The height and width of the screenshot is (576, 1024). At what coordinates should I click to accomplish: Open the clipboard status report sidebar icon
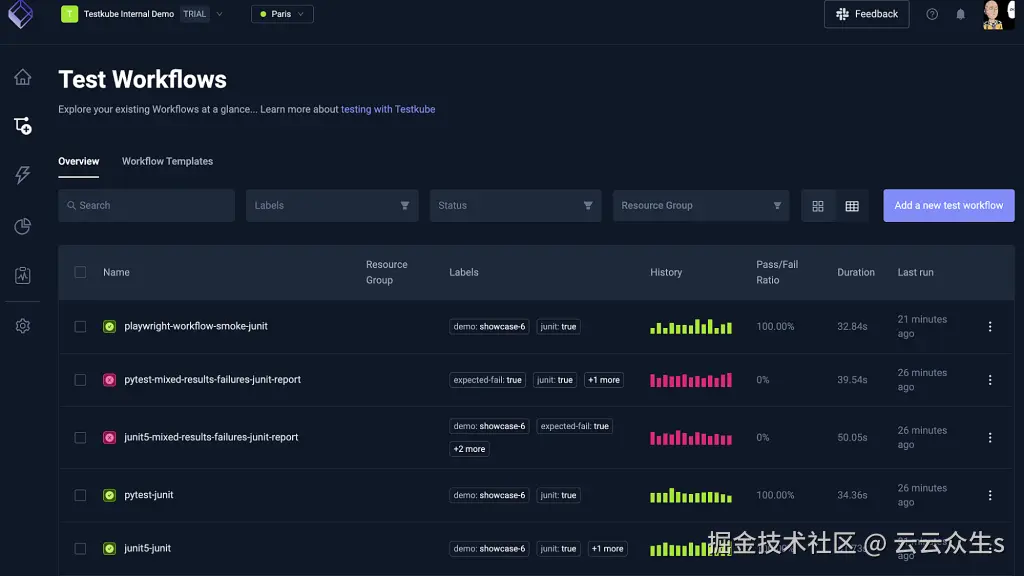[22, 275]
